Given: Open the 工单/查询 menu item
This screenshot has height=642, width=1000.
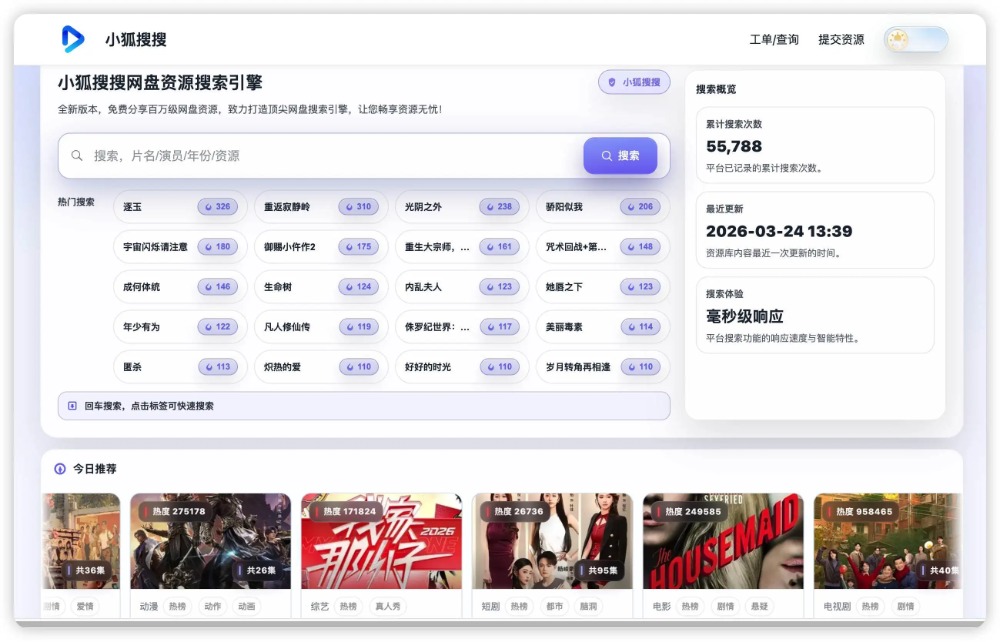Looking at the screenshot, I should (x=774, y=40).
